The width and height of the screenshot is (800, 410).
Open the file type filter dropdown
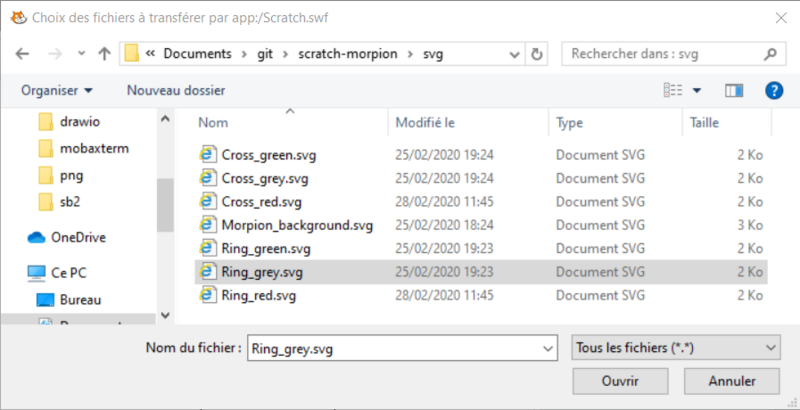click(x=674, y=347)
